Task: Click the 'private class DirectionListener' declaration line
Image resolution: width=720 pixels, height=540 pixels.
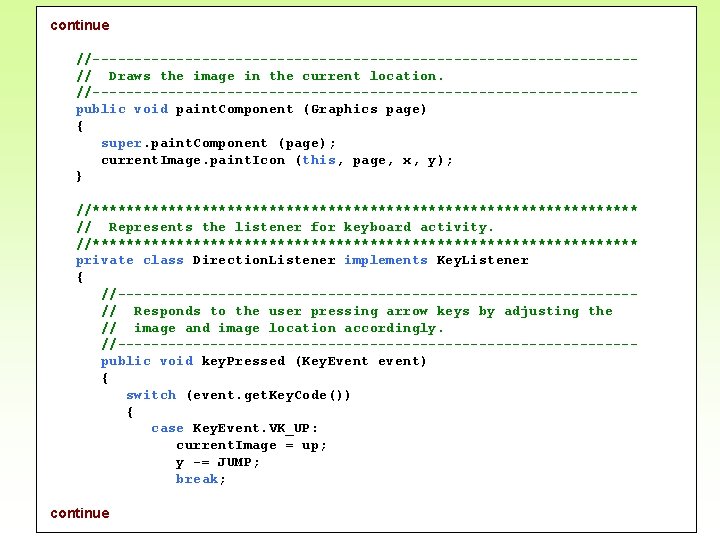Action: (302, 260)
